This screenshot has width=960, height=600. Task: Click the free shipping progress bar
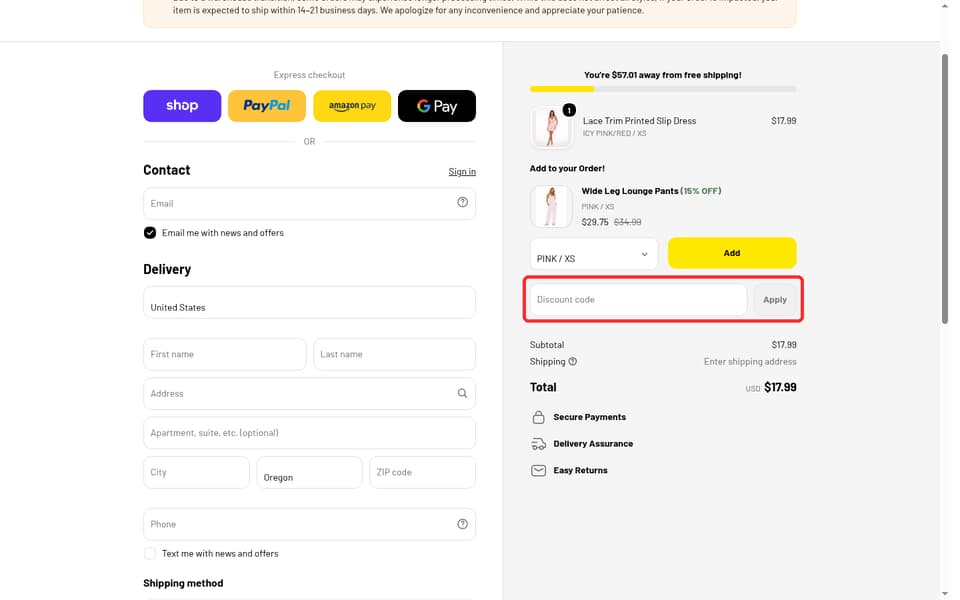663,89
